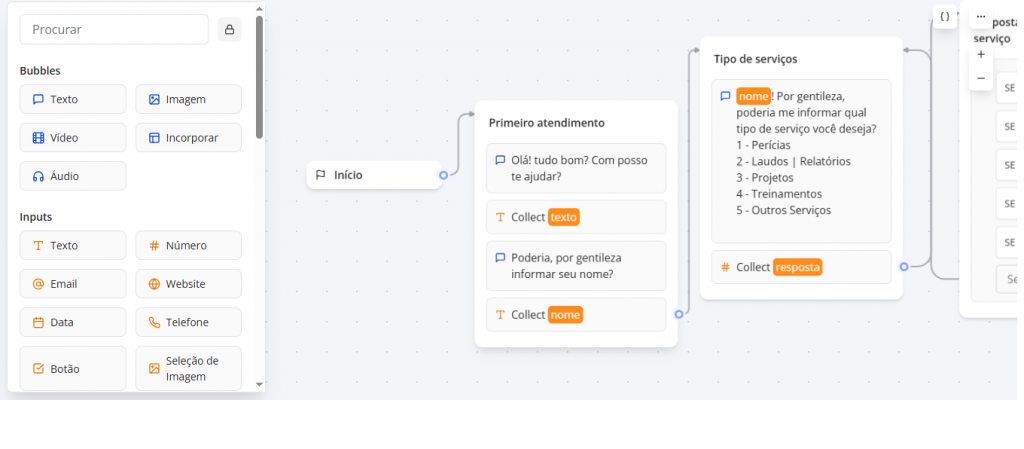Image resolution: width=1024 pixels, height=449 pixels.
Task: Pick the Data date input block
Action: tap(73, 322)
